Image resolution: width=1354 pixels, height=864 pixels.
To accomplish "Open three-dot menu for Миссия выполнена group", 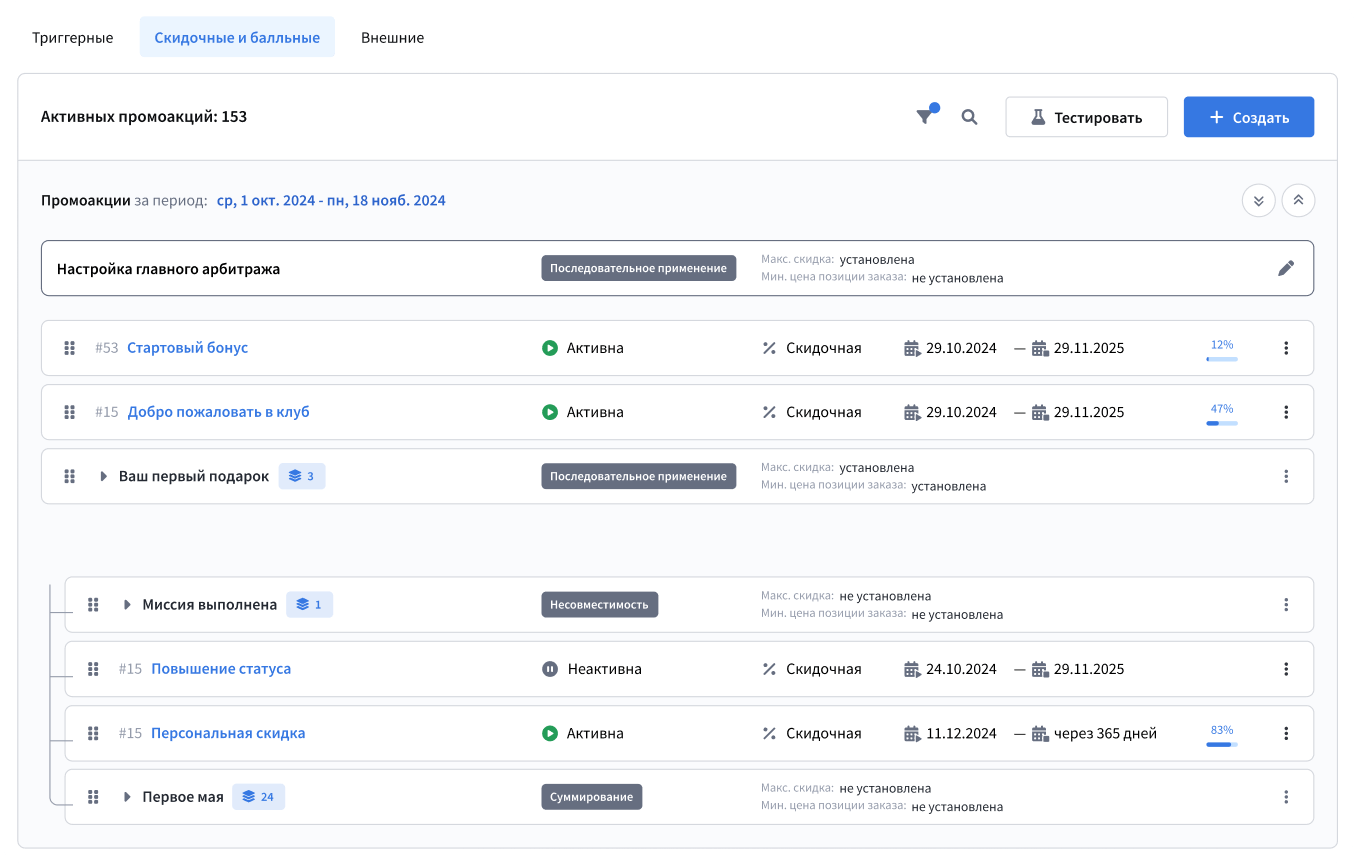I will pyautogui.click(x=1286, y=605).
